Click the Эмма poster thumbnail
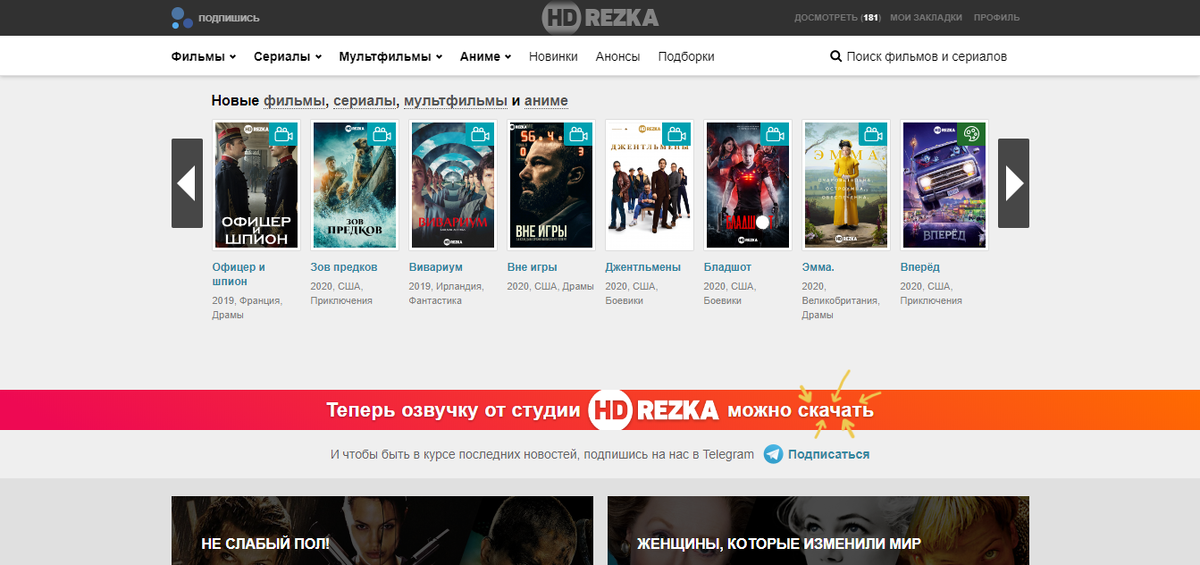This screenshot has width=1200, height=565. point(844,185)
